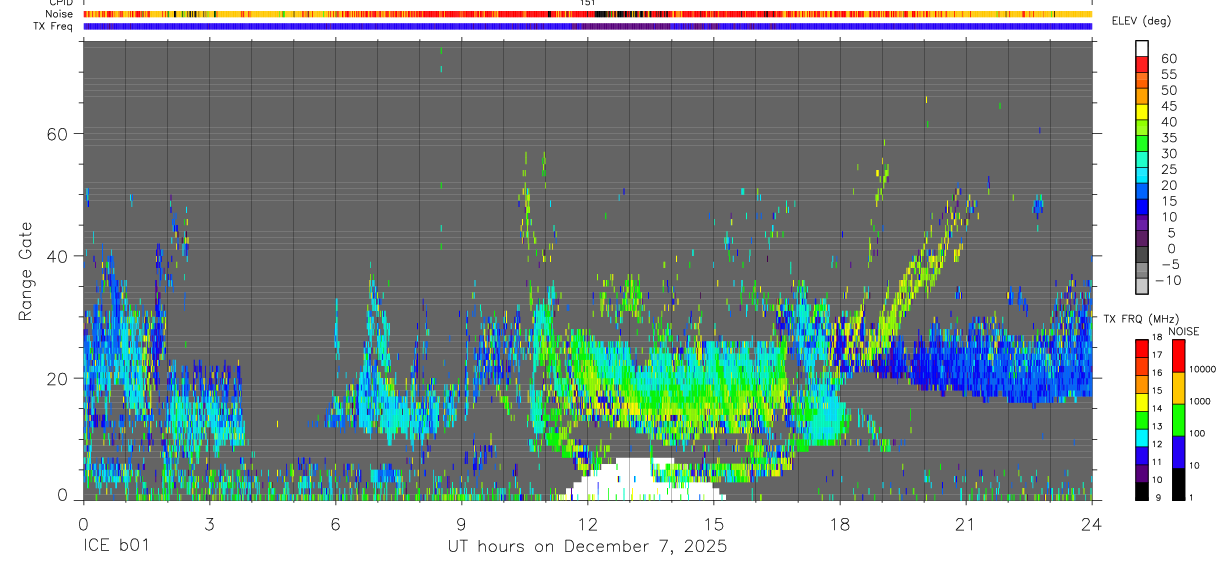Click 'UT hours on December 7, 2025' axis title
Viewport: 1228px width, 567px height.
pos(587,548)
